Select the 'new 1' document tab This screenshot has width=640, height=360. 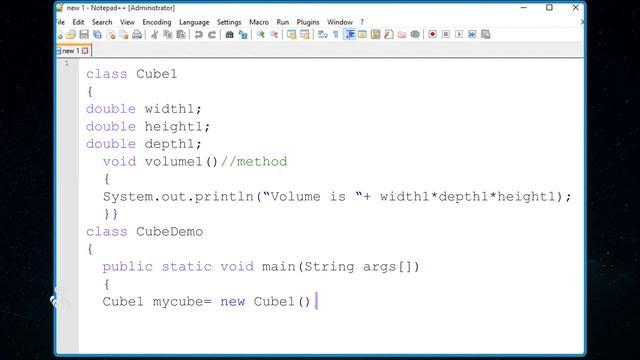pyautogui.click(x=70, y=51)
